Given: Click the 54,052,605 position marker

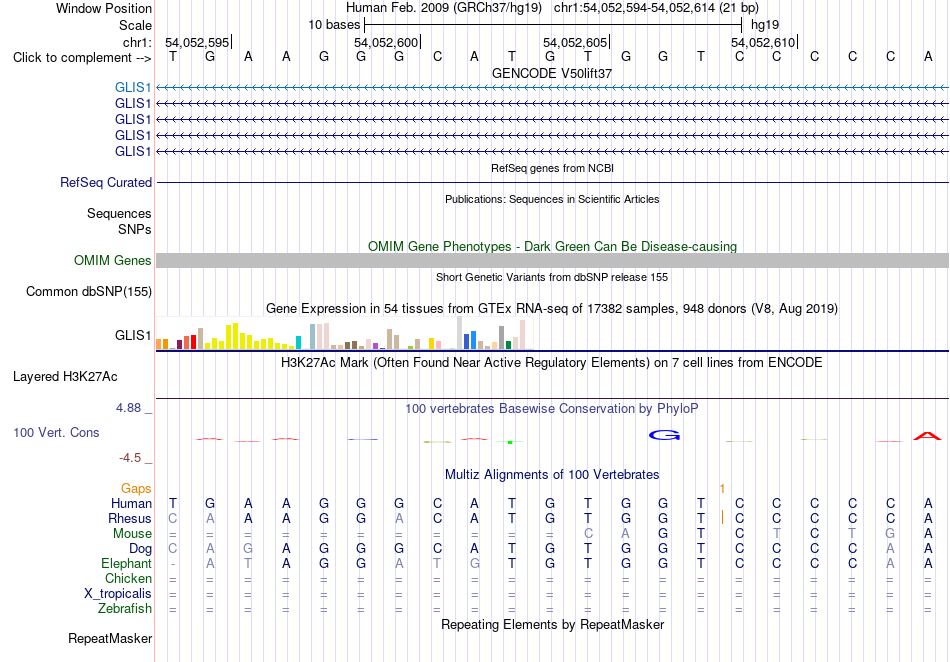Looking at the screenshot, I should [x=576, y=42].
